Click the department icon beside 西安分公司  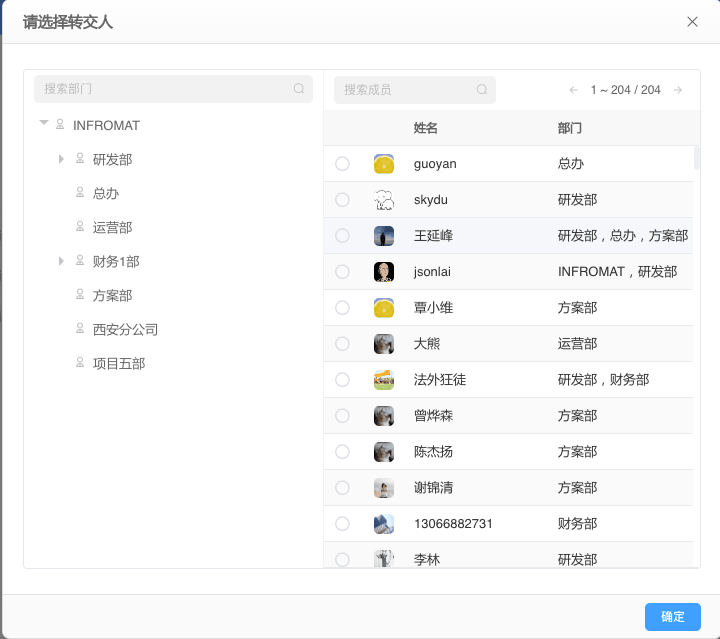click(x=80, y=328)
